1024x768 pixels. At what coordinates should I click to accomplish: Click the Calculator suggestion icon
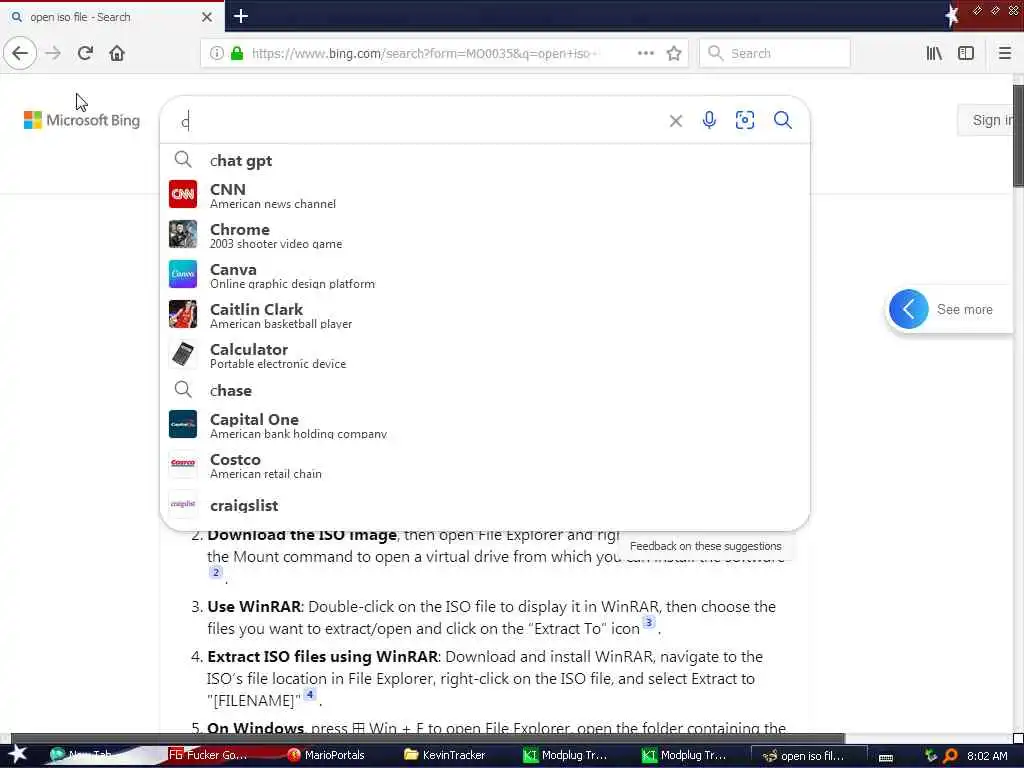point(183,354)
